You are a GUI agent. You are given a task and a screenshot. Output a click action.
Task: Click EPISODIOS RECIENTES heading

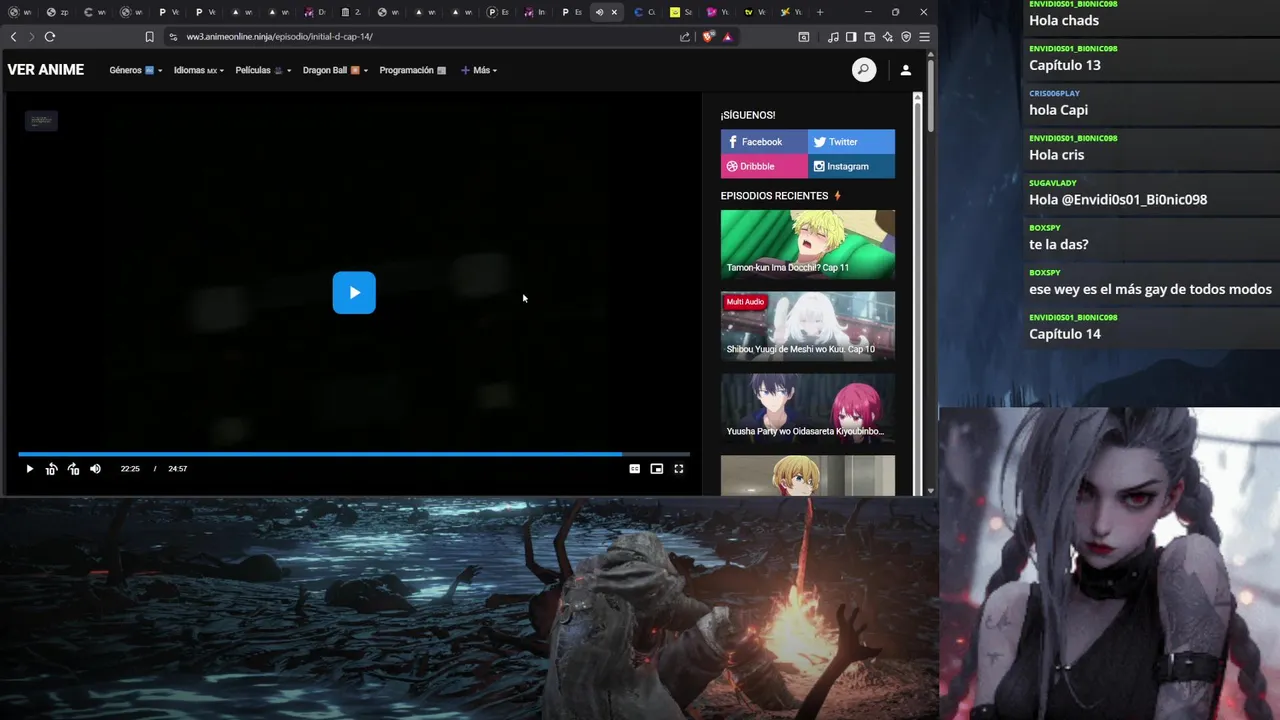pyautogui.click(x=774, y=196)
